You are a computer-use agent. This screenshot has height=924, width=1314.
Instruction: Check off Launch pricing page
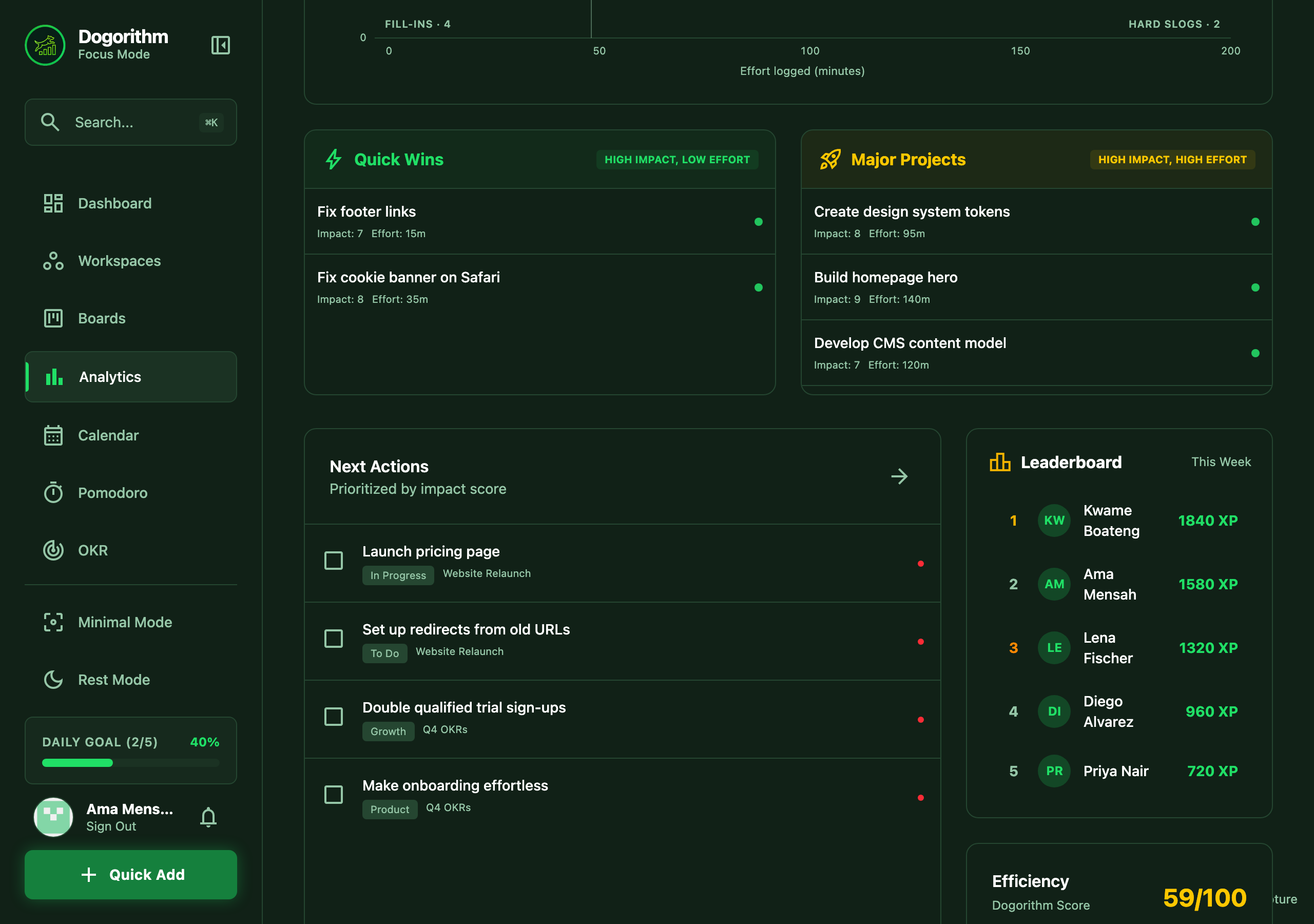(334, 561)
